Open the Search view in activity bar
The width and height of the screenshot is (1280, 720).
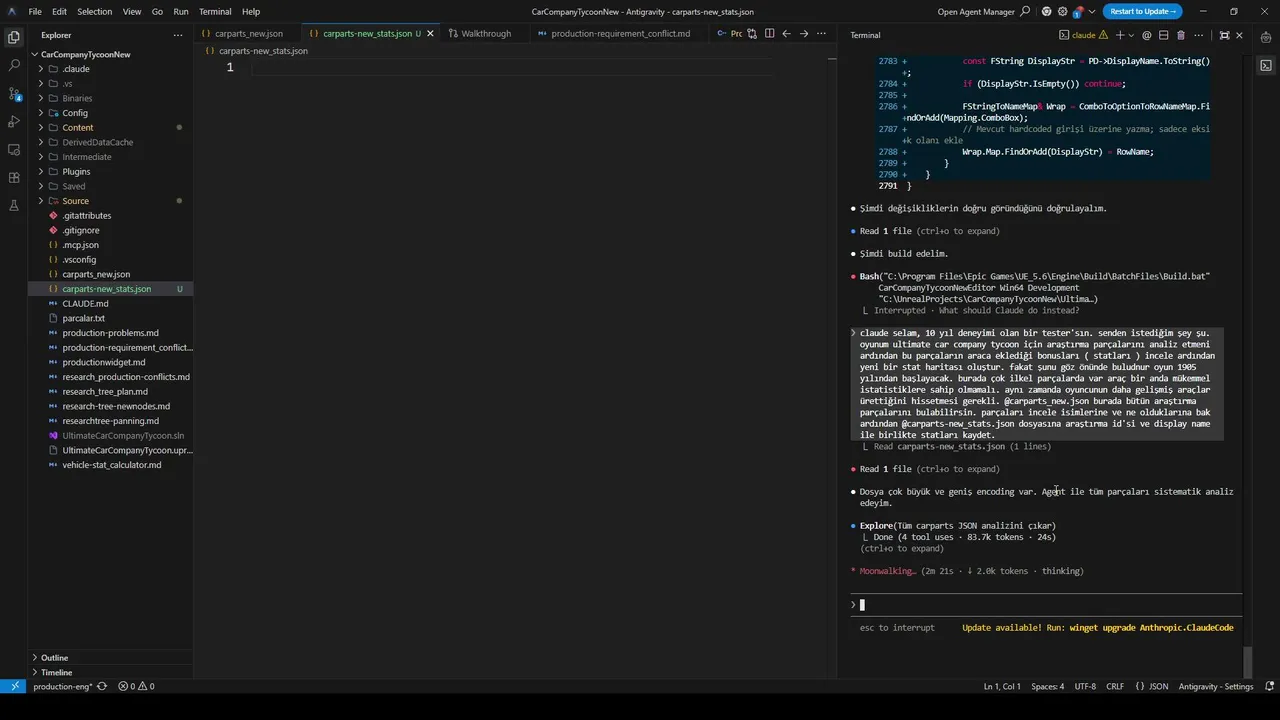[14, 65]
